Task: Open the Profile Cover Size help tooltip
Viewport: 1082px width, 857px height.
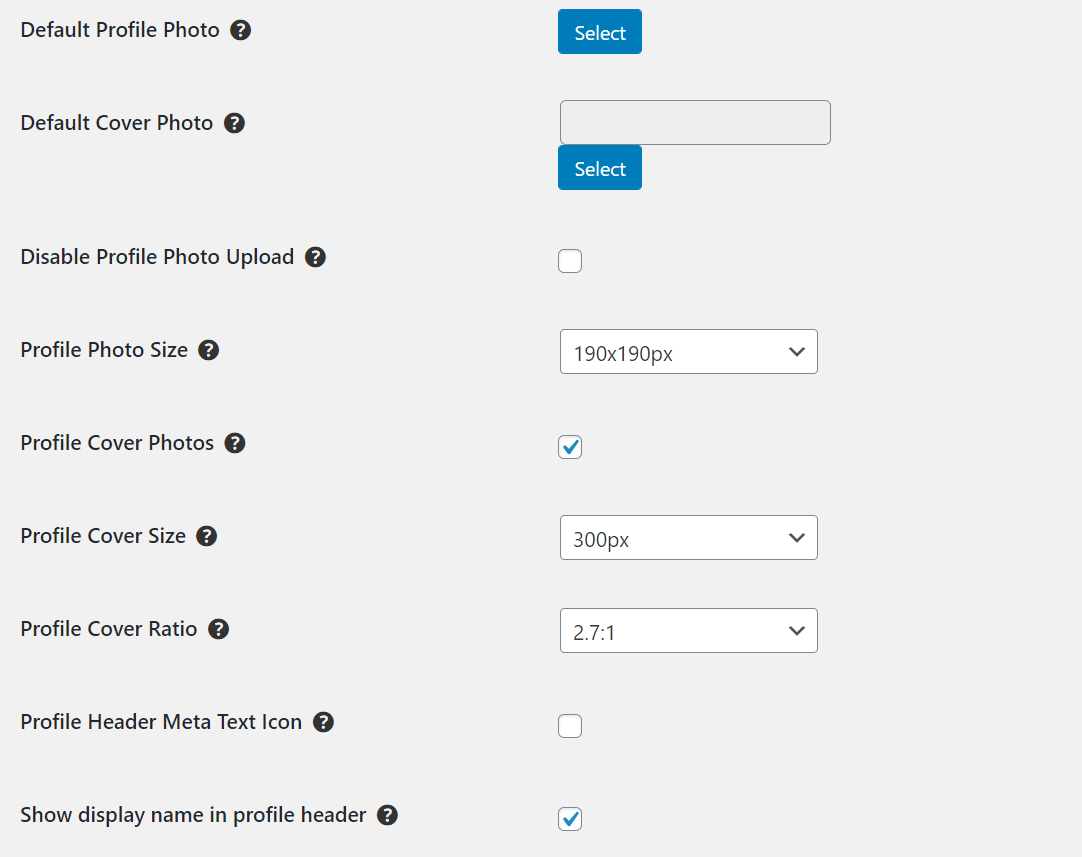Action: (x=206, y=536)
